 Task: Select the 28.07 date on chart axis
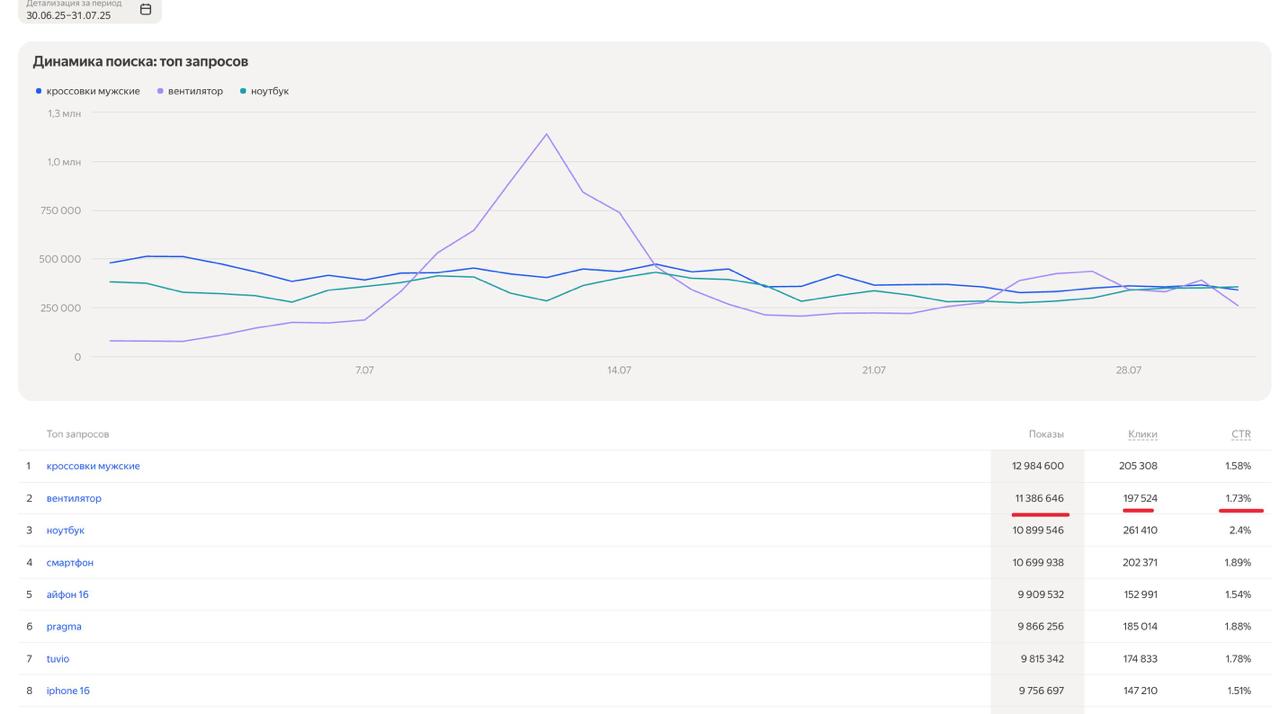(1128, 370)
